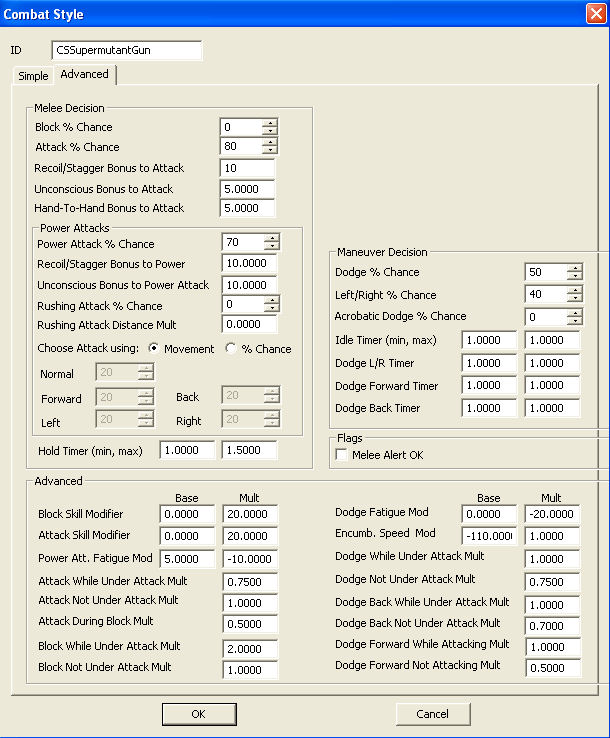610x738 pixels.
Task: Click Block Skill Modifier Mult field
Action: click(250, 514)
